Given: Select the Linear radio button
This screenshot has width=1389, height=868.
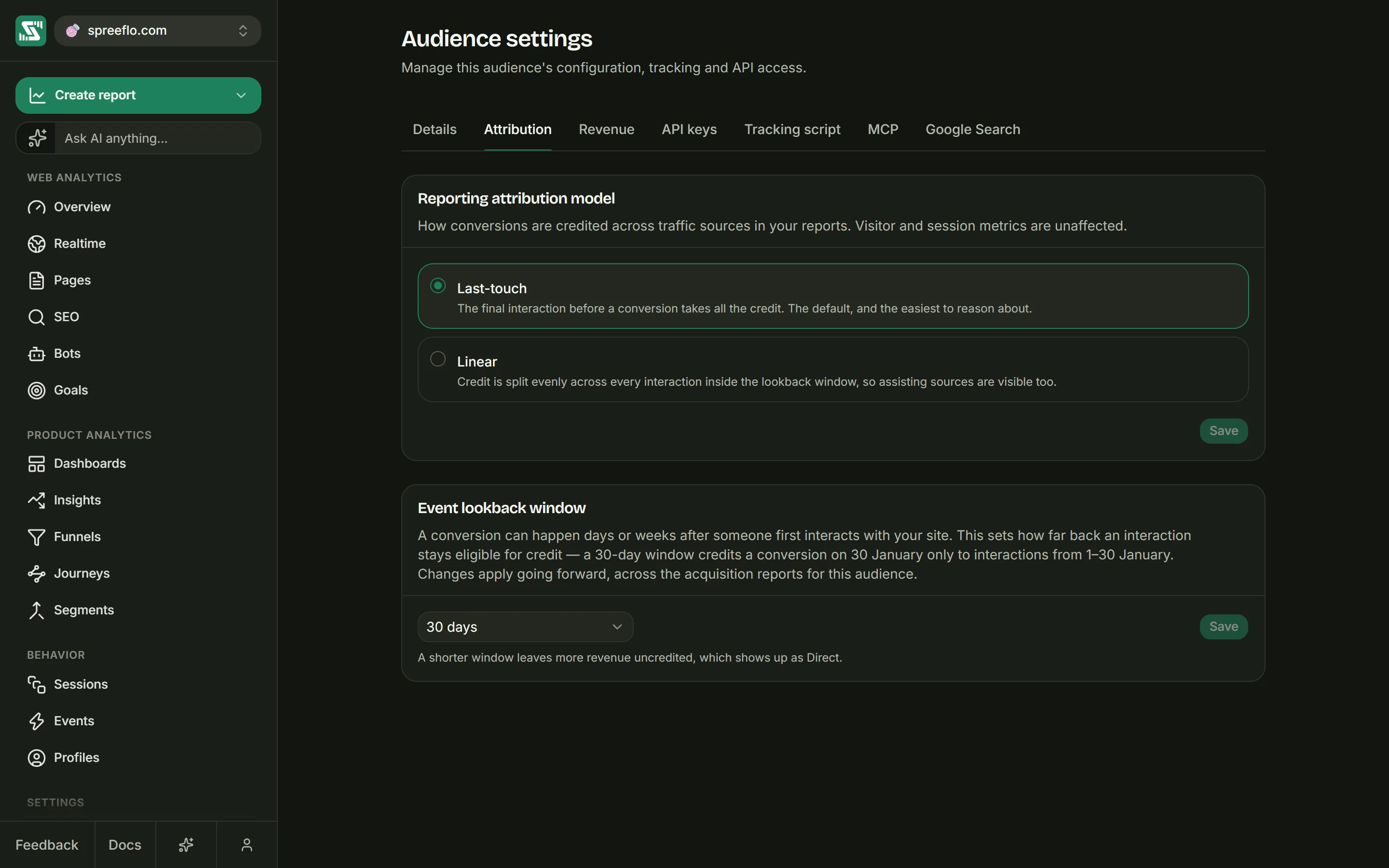Looking at the screenshot, I should 438,359.
